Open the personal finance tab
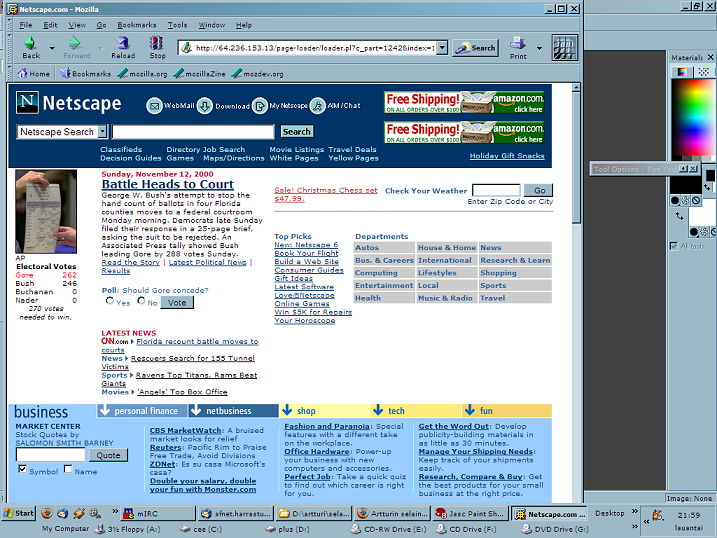Screen dimensions: 717x538 pos(142,410)
